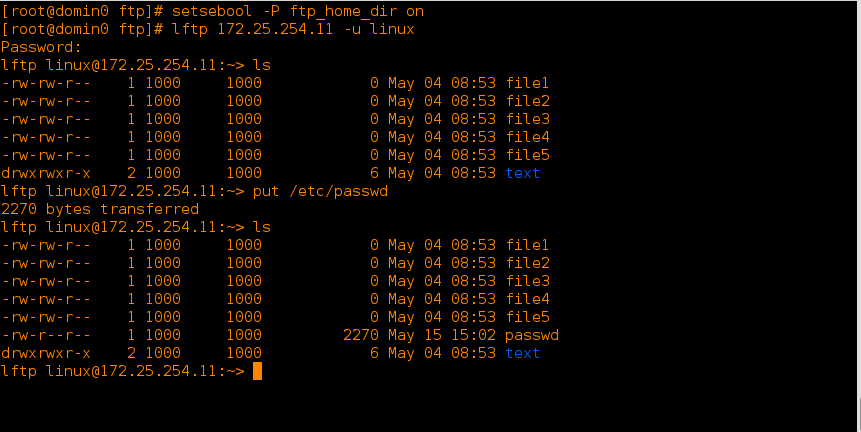Click the 'passwd' file name in the listing

532,335
